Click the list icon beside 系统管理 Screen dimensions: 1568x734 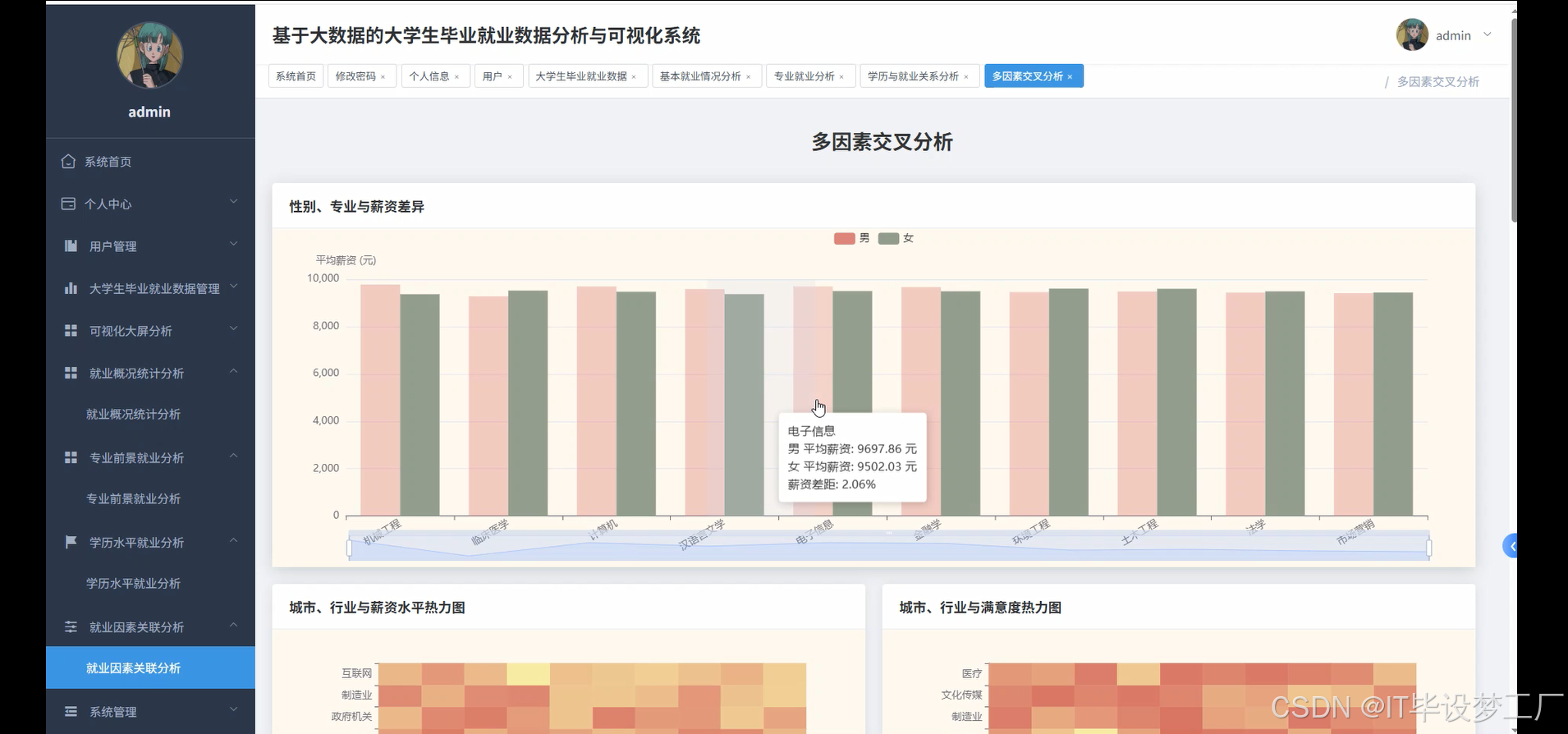(71, 711)
